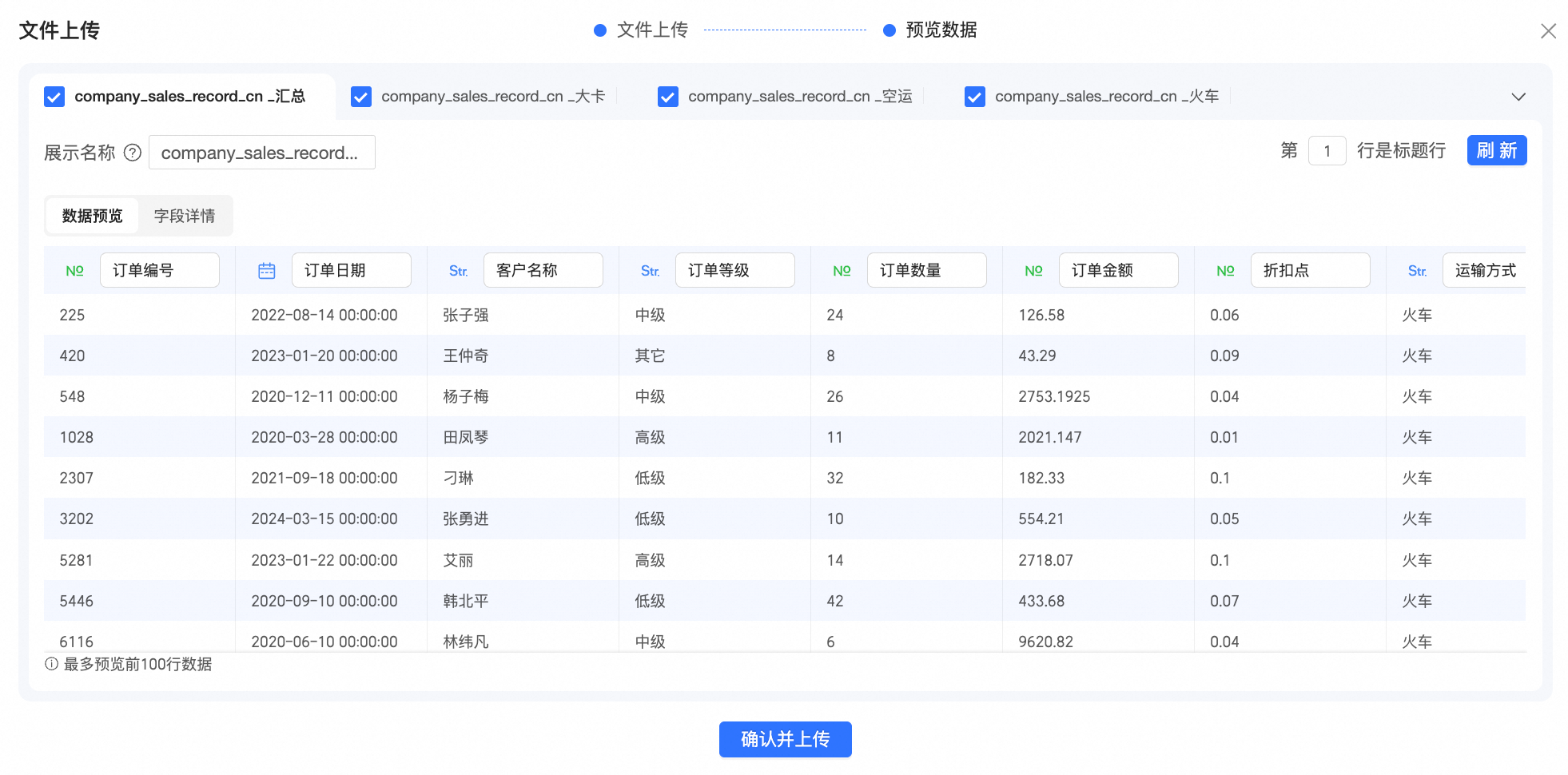Click the number type icon for 折扣点
Viewport: 1568px width, 775px height.
1225,271
